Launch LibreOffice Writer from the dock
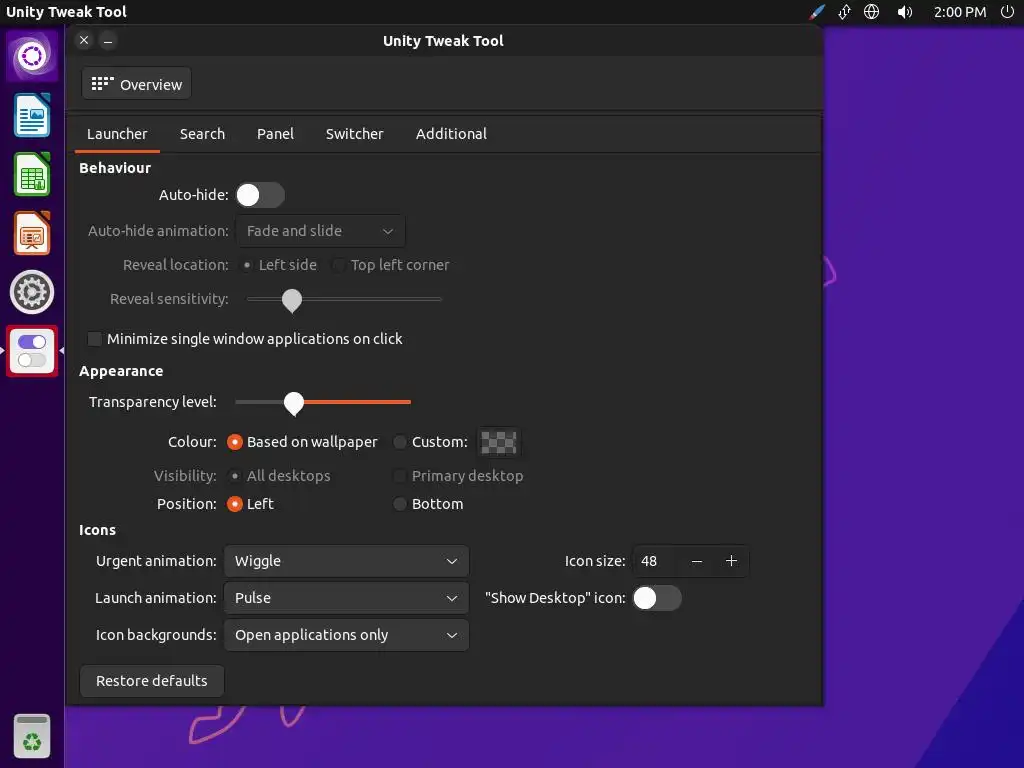 (x=32, y=115)
